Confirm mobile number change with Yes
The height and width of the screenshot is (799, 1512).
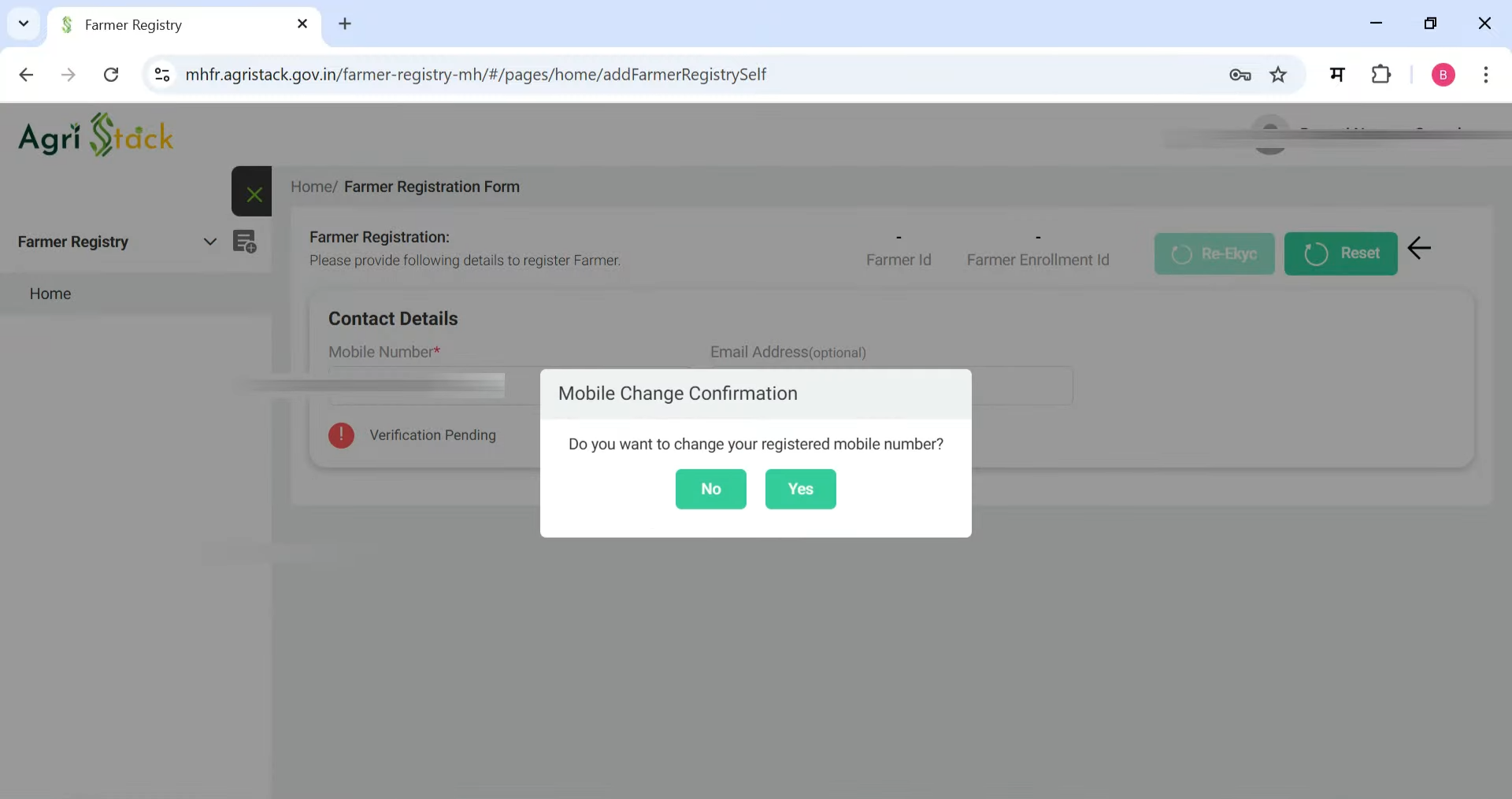tap(800, 489)
